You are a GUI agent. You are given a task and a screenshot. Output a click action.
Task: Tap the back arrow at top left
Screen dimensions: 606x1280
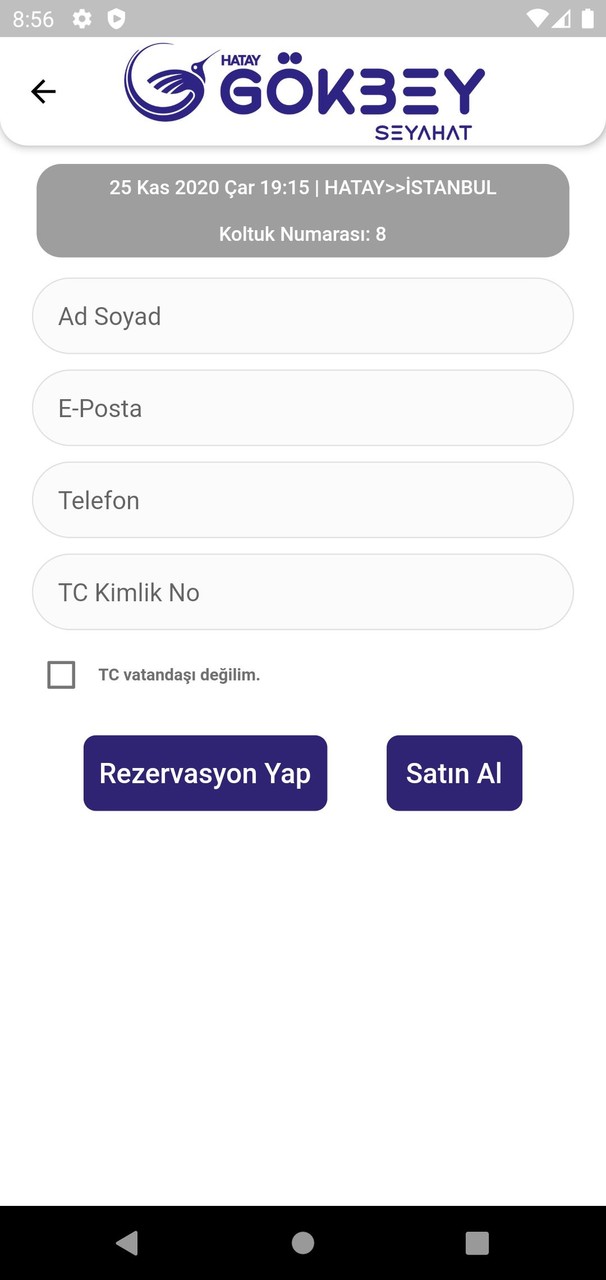tap(43, 91)
